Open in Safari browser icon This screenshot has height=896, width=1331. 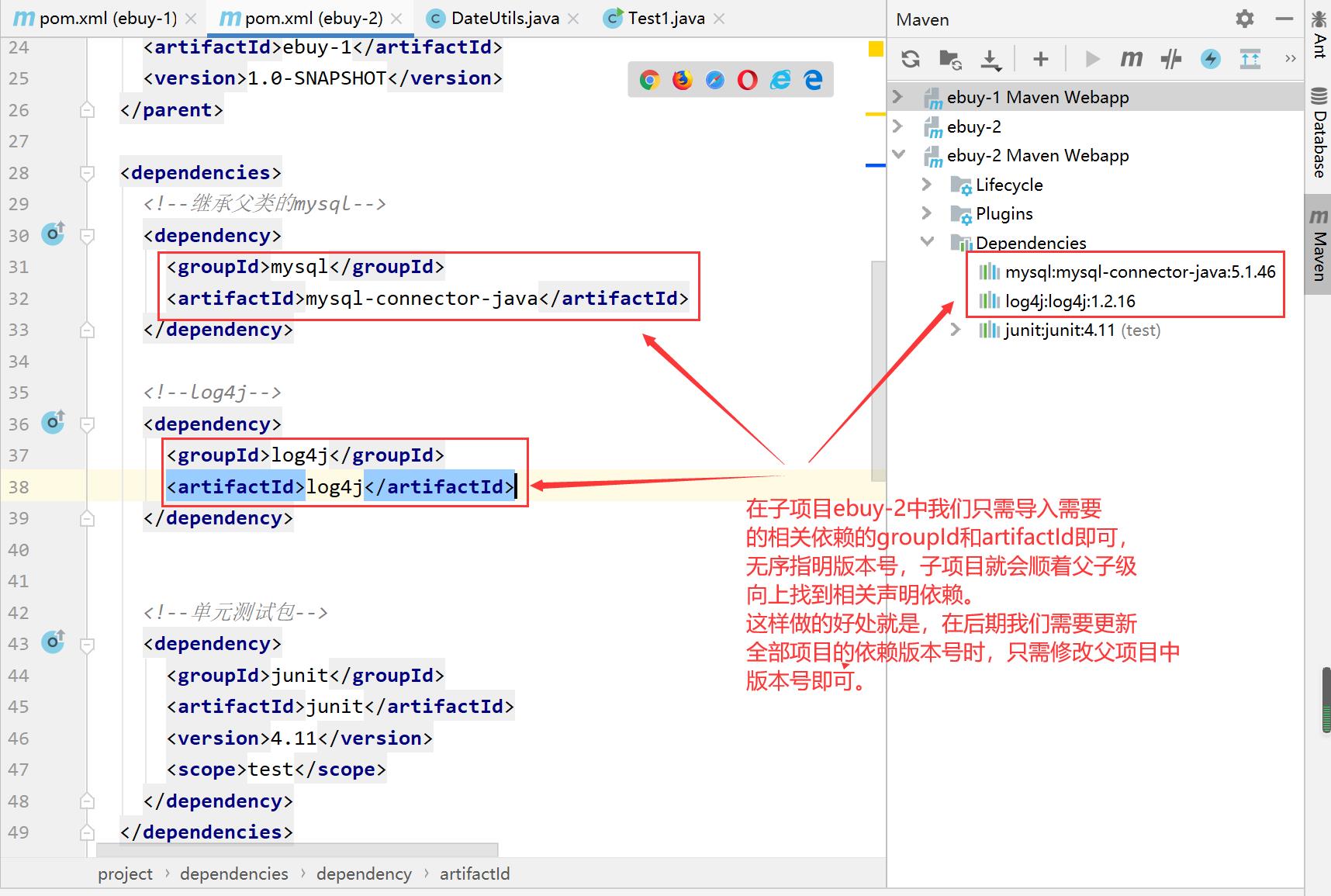pyautogui.click(x=715, y=80)
